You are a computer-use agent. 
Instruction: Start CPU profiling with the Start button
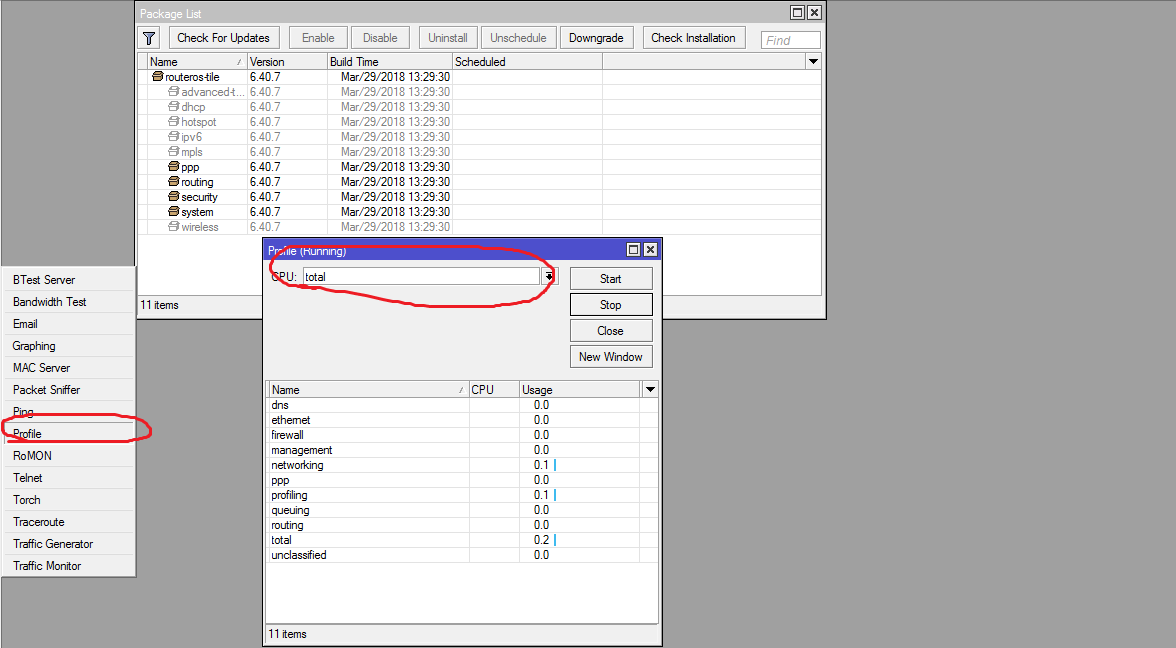point(610,278)
